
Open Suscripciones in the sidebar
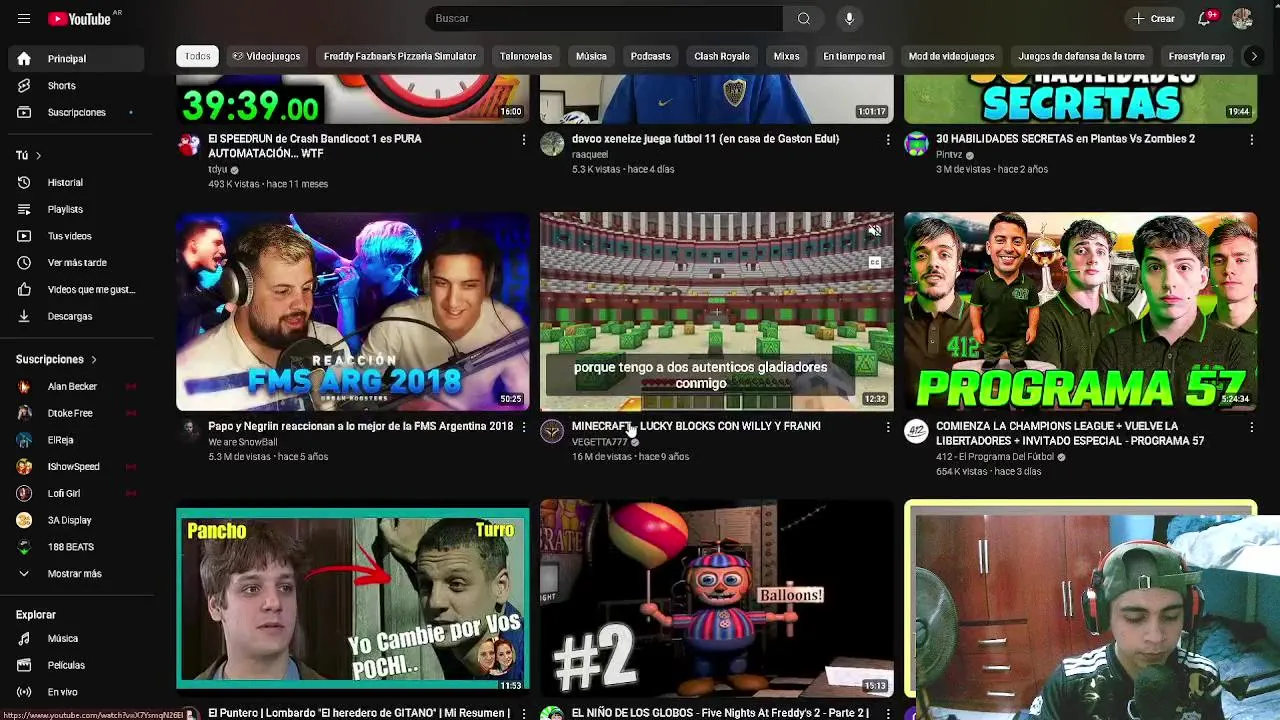[x=76, y=112]
